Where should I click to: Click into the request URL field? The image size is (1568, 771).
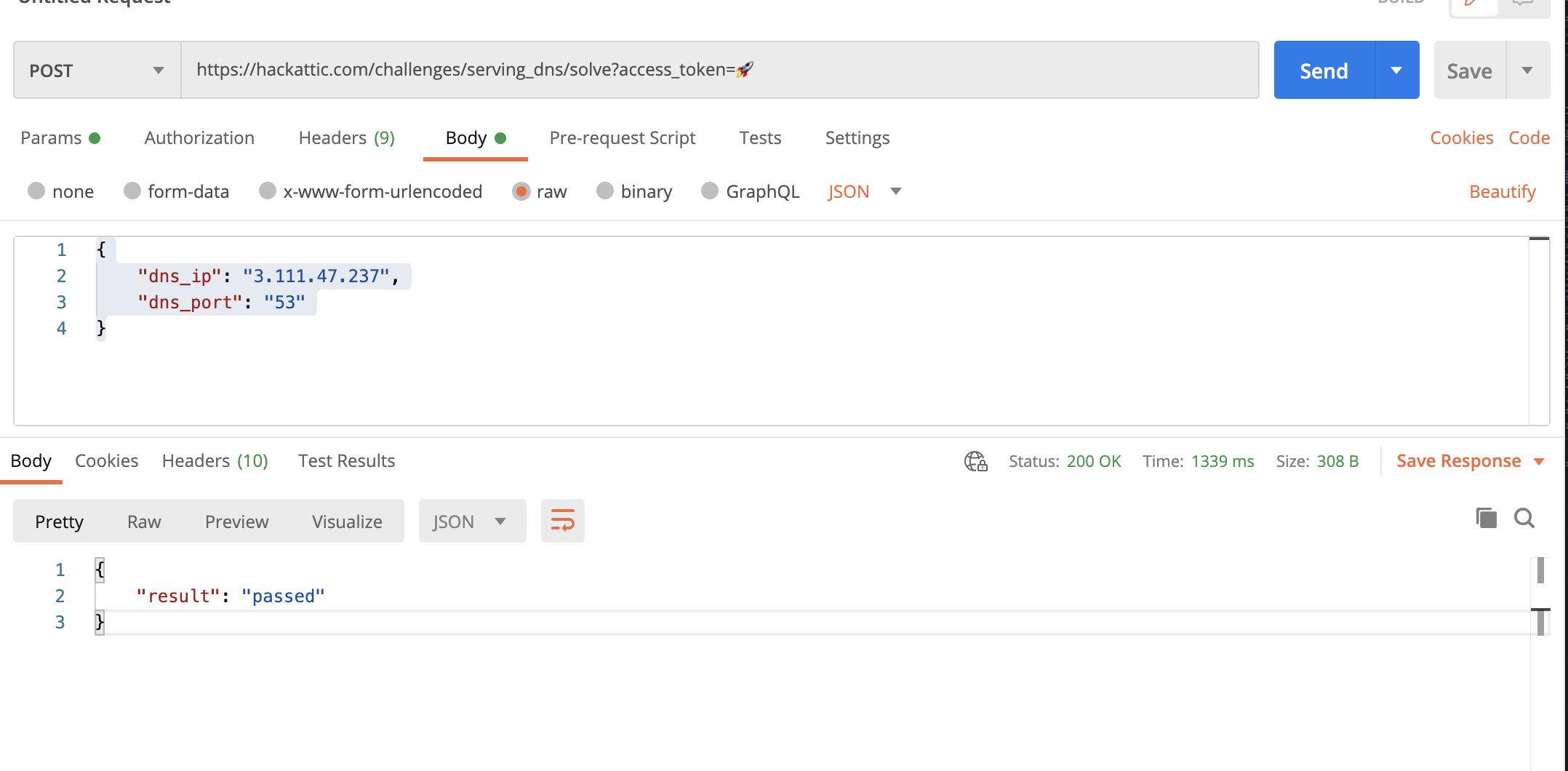coord(720,70)
